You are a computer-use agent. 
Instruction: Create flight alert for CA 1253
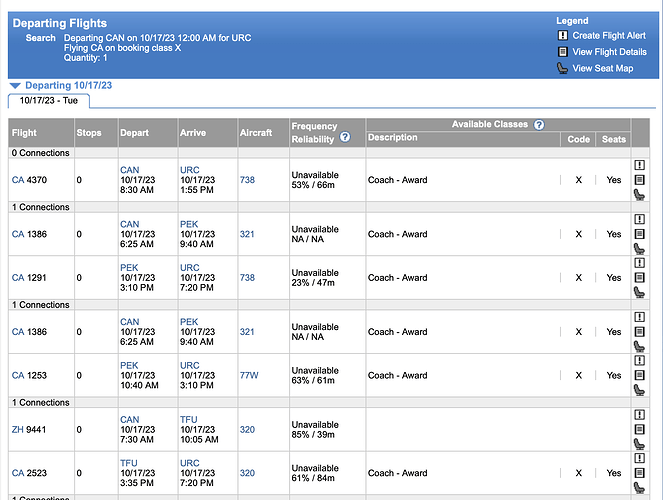tap(639, 361)
